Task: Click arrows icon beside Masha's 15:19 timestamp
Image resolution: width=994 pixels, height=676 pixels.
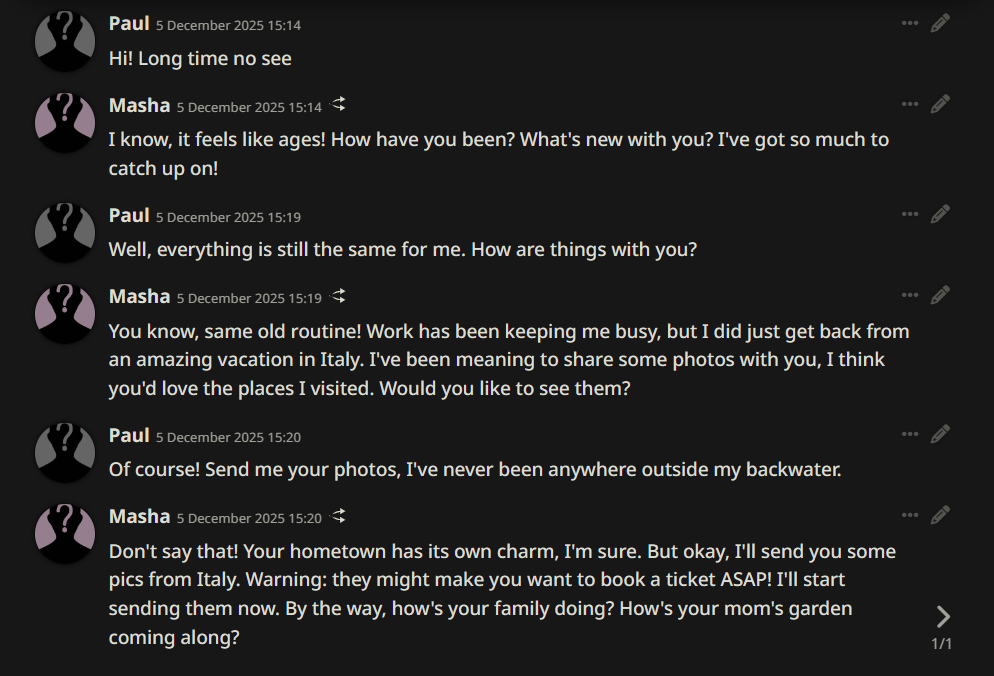Action: (x=339, y=296)
